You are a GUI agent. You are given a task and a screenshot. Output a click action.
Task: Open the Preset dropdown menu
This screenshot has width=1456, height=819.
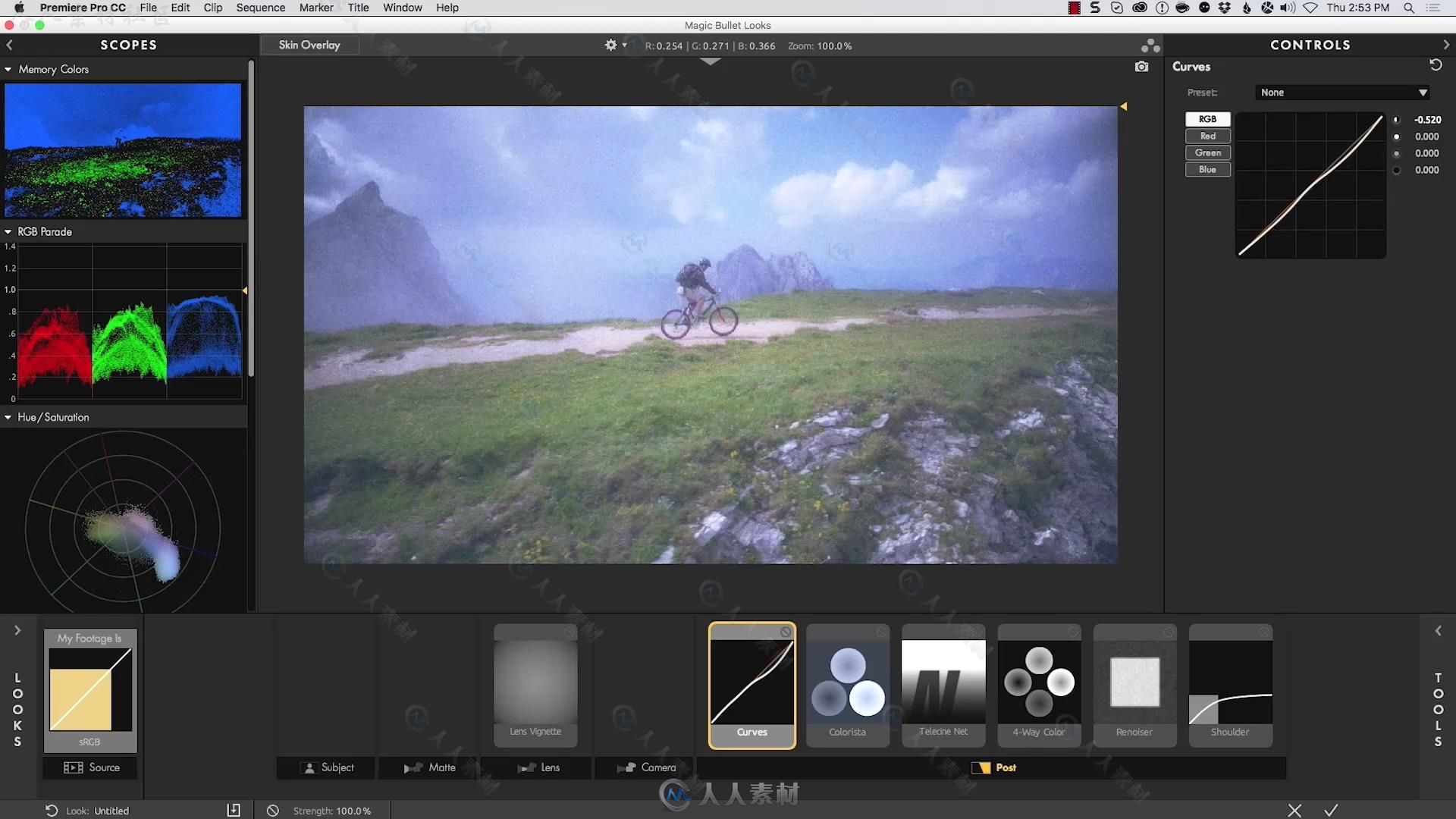pos(1340,91)
